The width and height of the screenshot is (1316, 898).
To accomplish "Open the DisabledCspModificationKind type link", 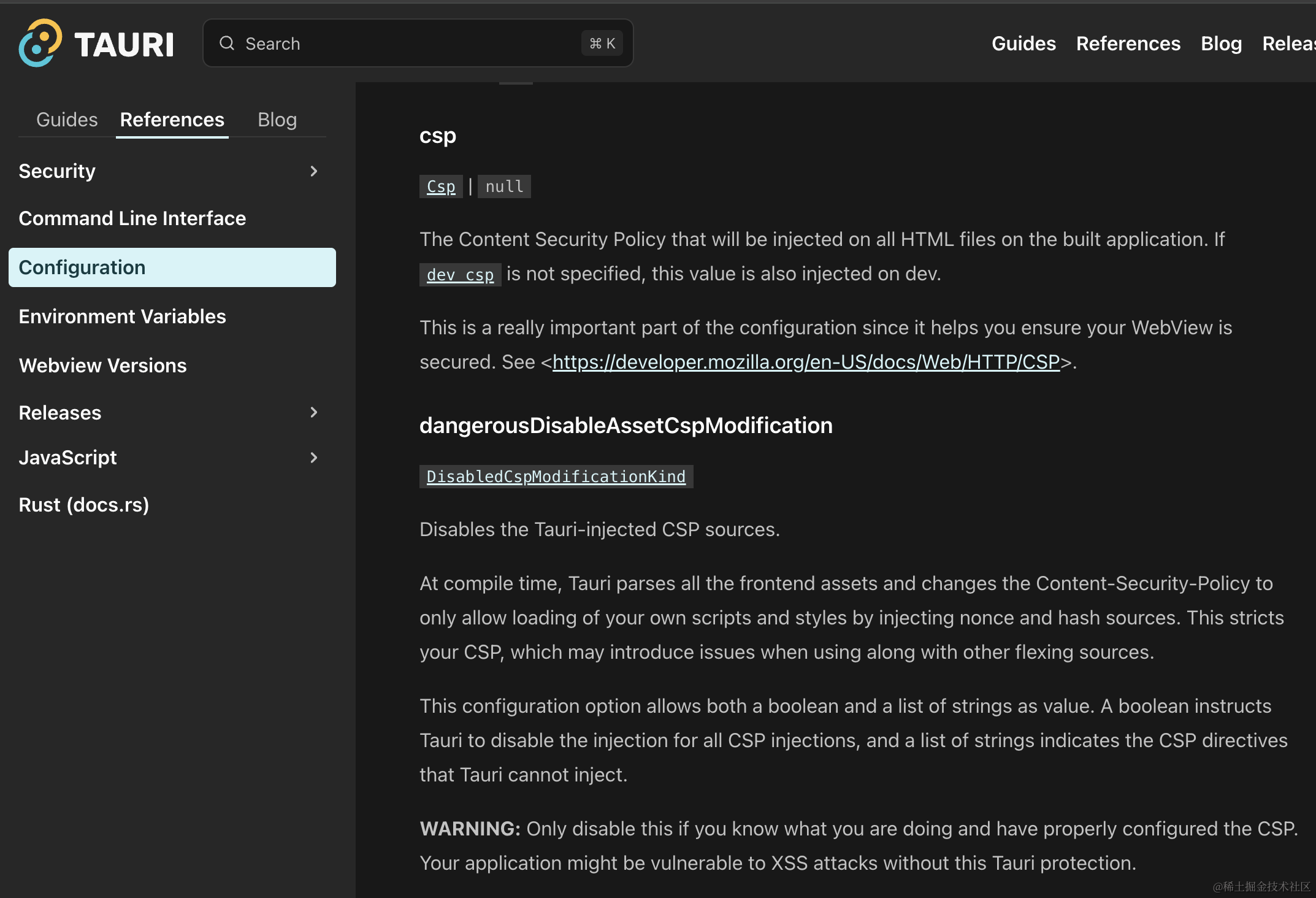I will (556, 477).
